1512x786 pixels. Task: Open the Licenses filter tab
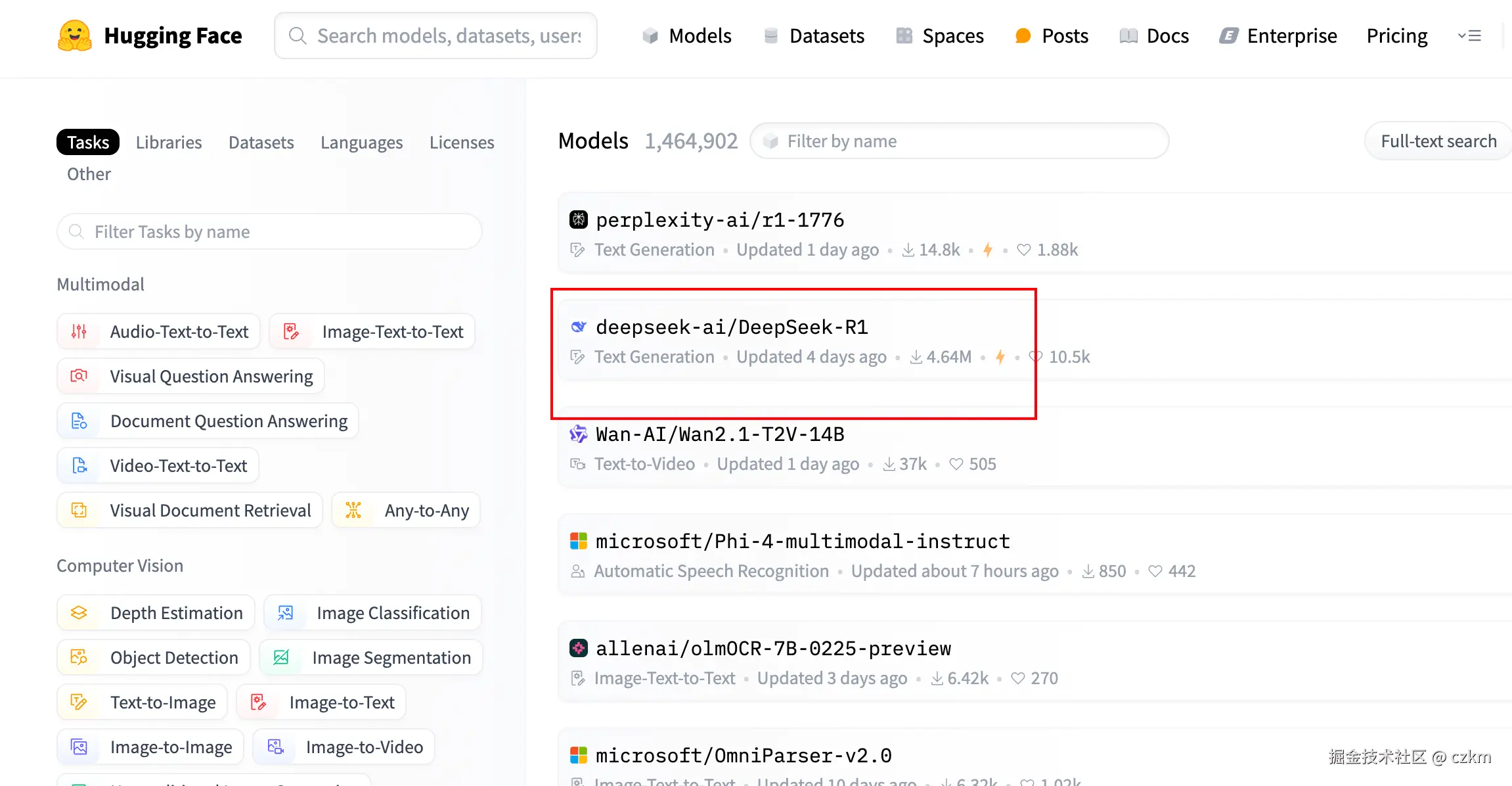[461, 142]
